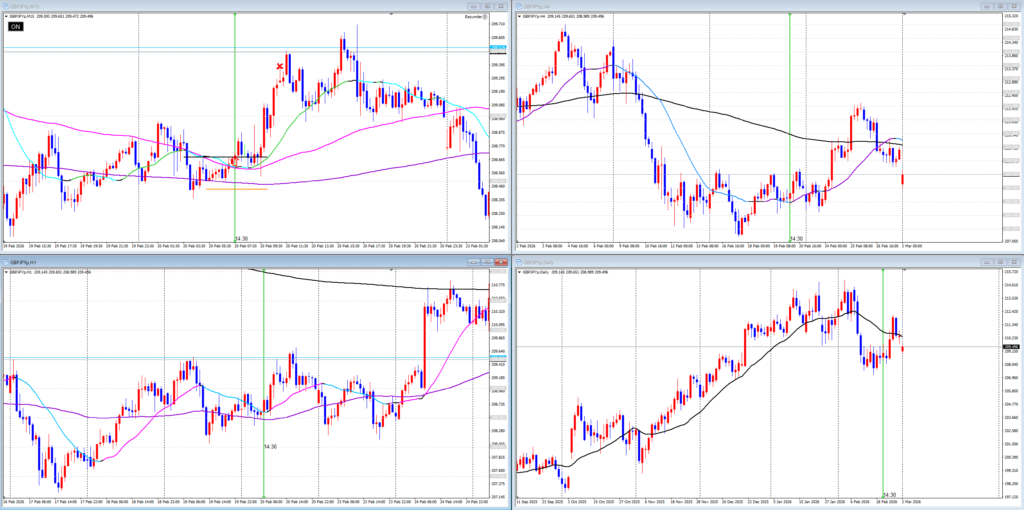Click the Easyorder expert advisor smiley icon
Screen dimensions: 1024x510
486,17
